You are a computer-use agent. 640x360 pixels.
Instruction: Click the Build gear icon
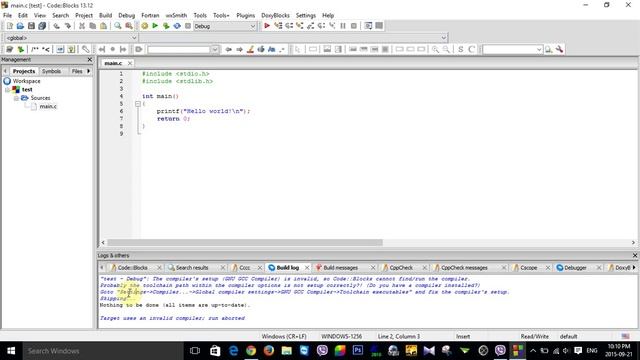click(x=144, y=26)
